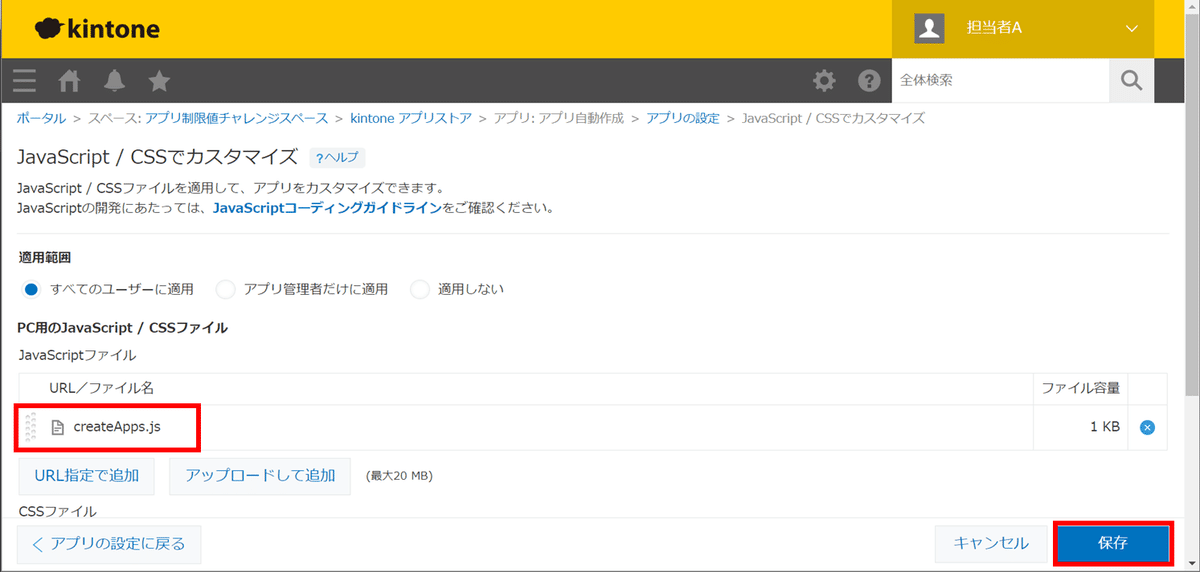This screenshot has width=1200, height=572.
Task: Grab the drag handle of createApps.js row
Action: (31, 427)
